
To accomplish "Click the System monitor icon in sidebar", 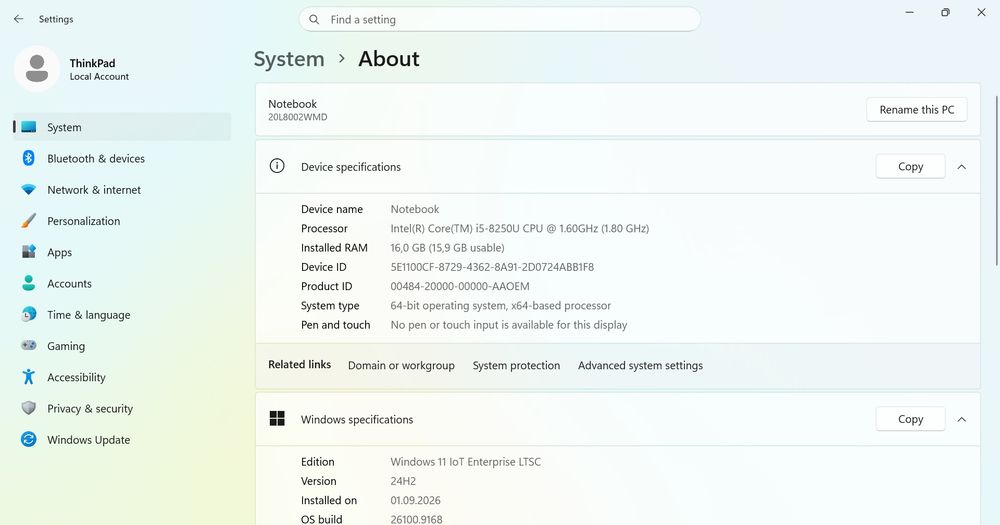I will [x=29, y=127].
